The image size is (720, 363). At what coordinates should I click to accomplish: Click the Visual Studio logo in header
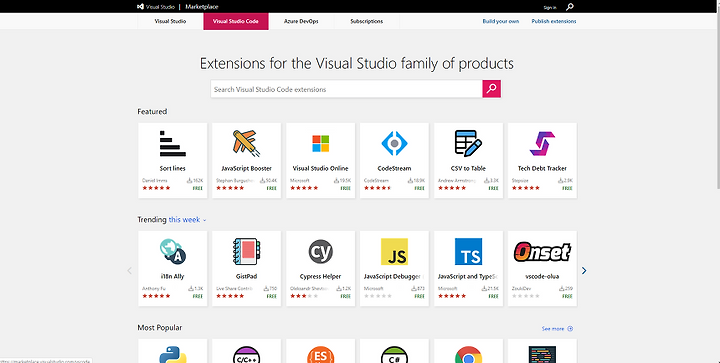(x=141, y=7)
